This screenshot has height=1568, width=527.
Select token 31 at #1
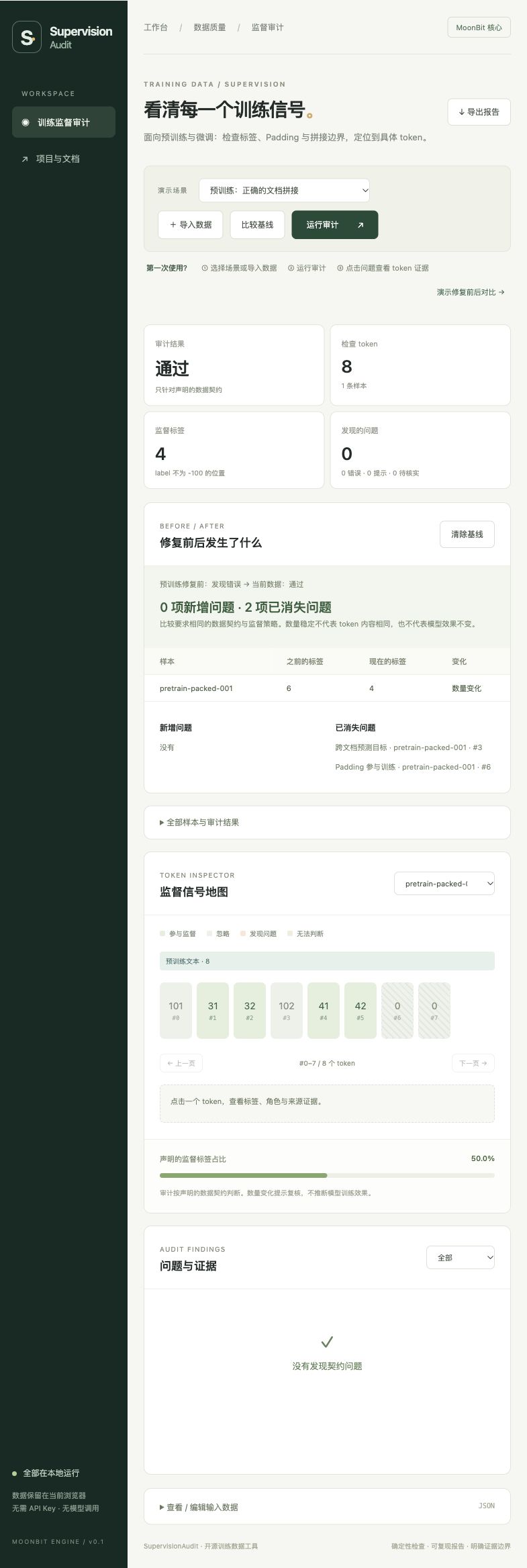point(213,1011)
